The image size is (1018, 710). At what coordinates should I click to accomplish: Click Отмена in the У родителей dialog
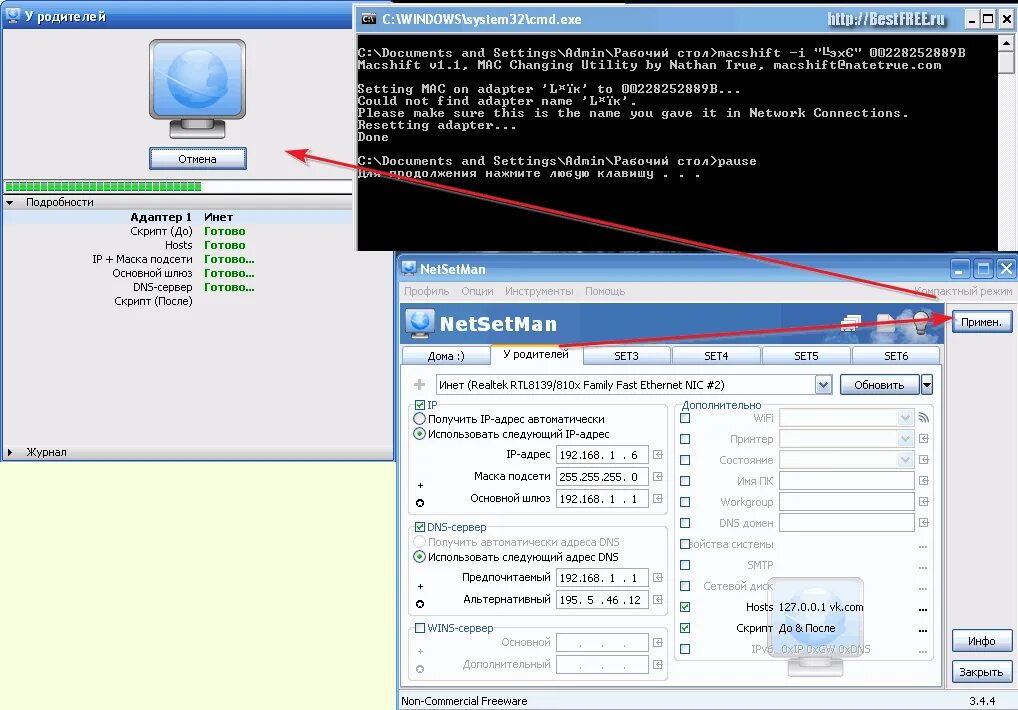click(x=197, y=158)
